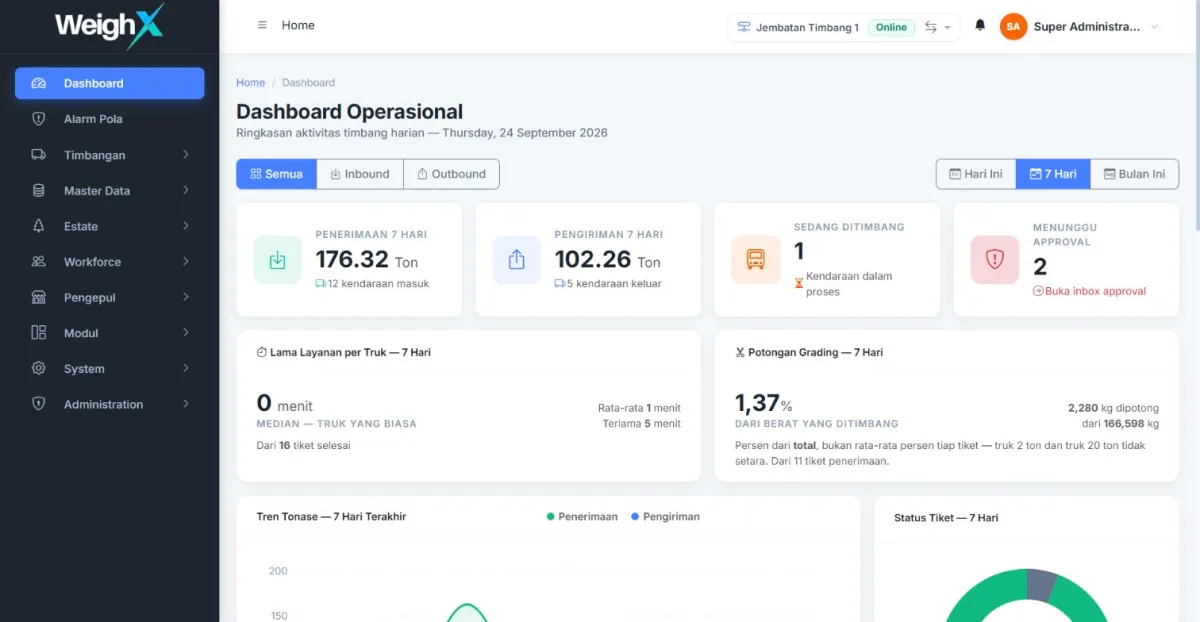This screenshot has height=622, width=1200.
Task: Toggle the green Penerimaan legend dot
Action: pos(551,517)
